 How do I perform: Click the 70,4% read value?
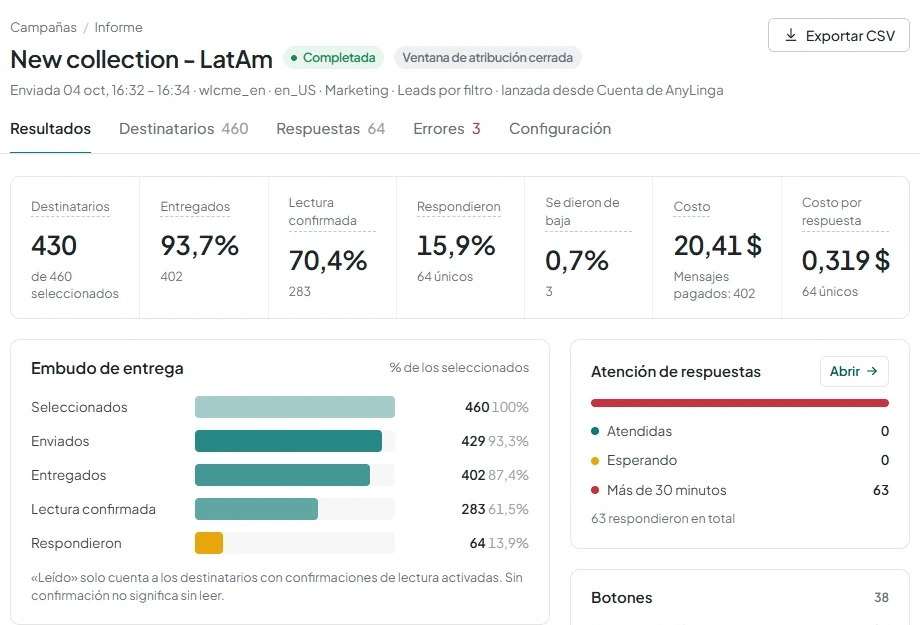coord(327,261)
